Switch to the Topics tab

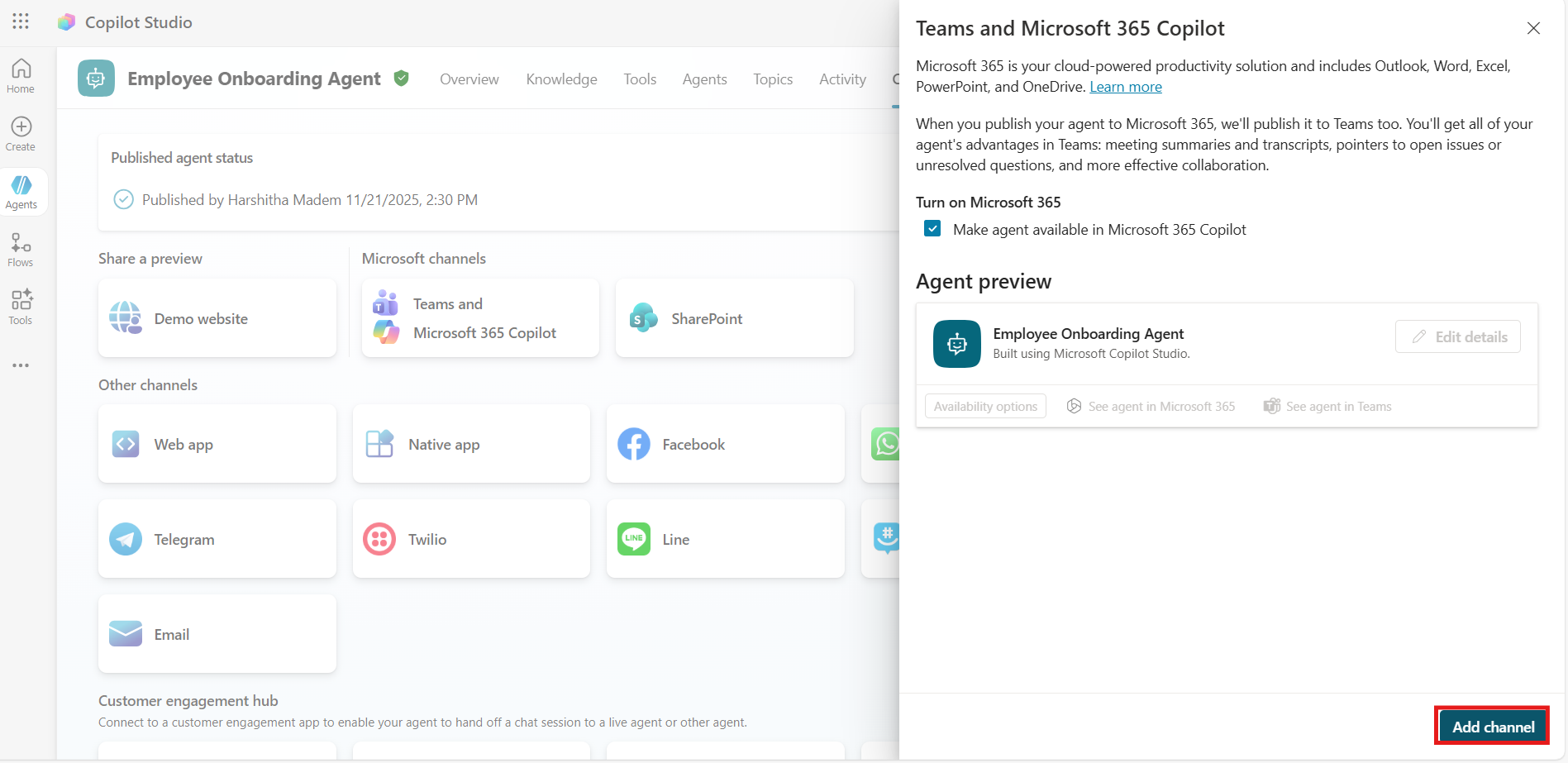pyautogui.click(x=772, y=79)
